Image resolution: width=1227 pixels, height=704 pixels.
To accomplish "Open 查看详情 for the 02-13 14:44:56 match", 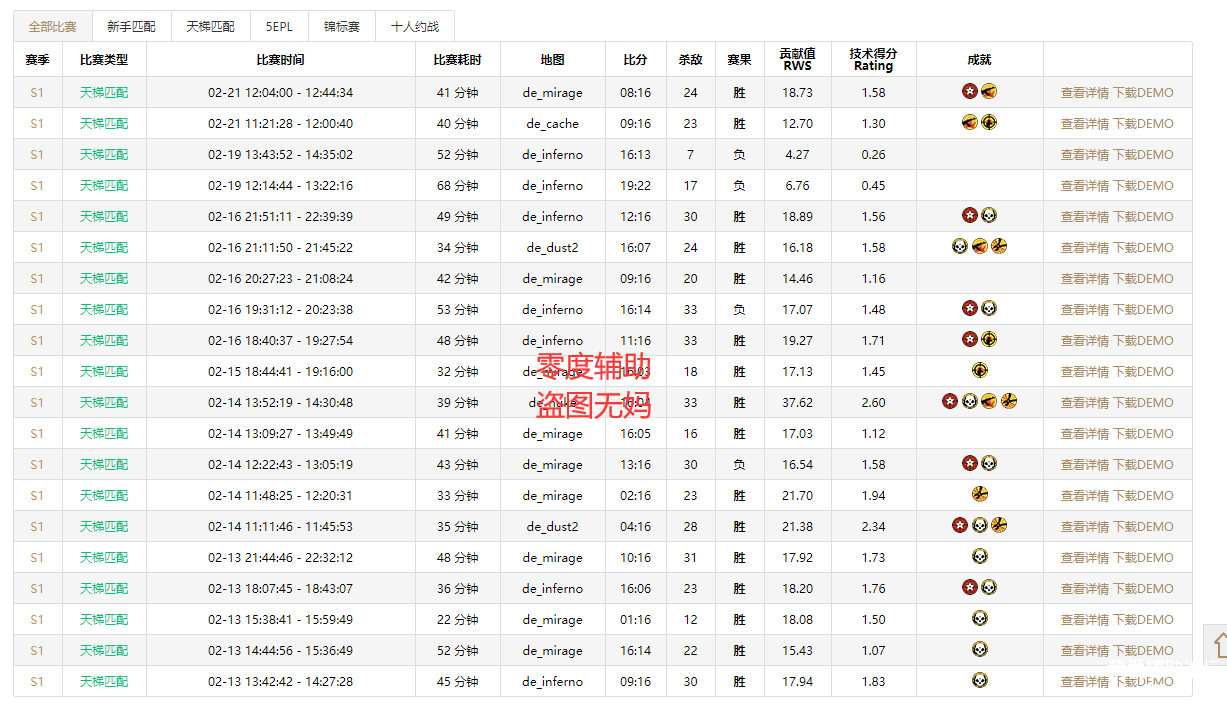I will (1085, 651).
